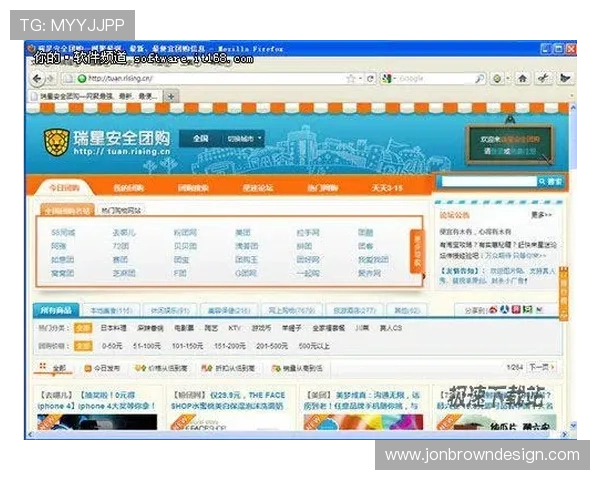The height and width of the screenshot is (480, 600).
Task: Select the 热门购物网站 tab
Action: [121, 210]
